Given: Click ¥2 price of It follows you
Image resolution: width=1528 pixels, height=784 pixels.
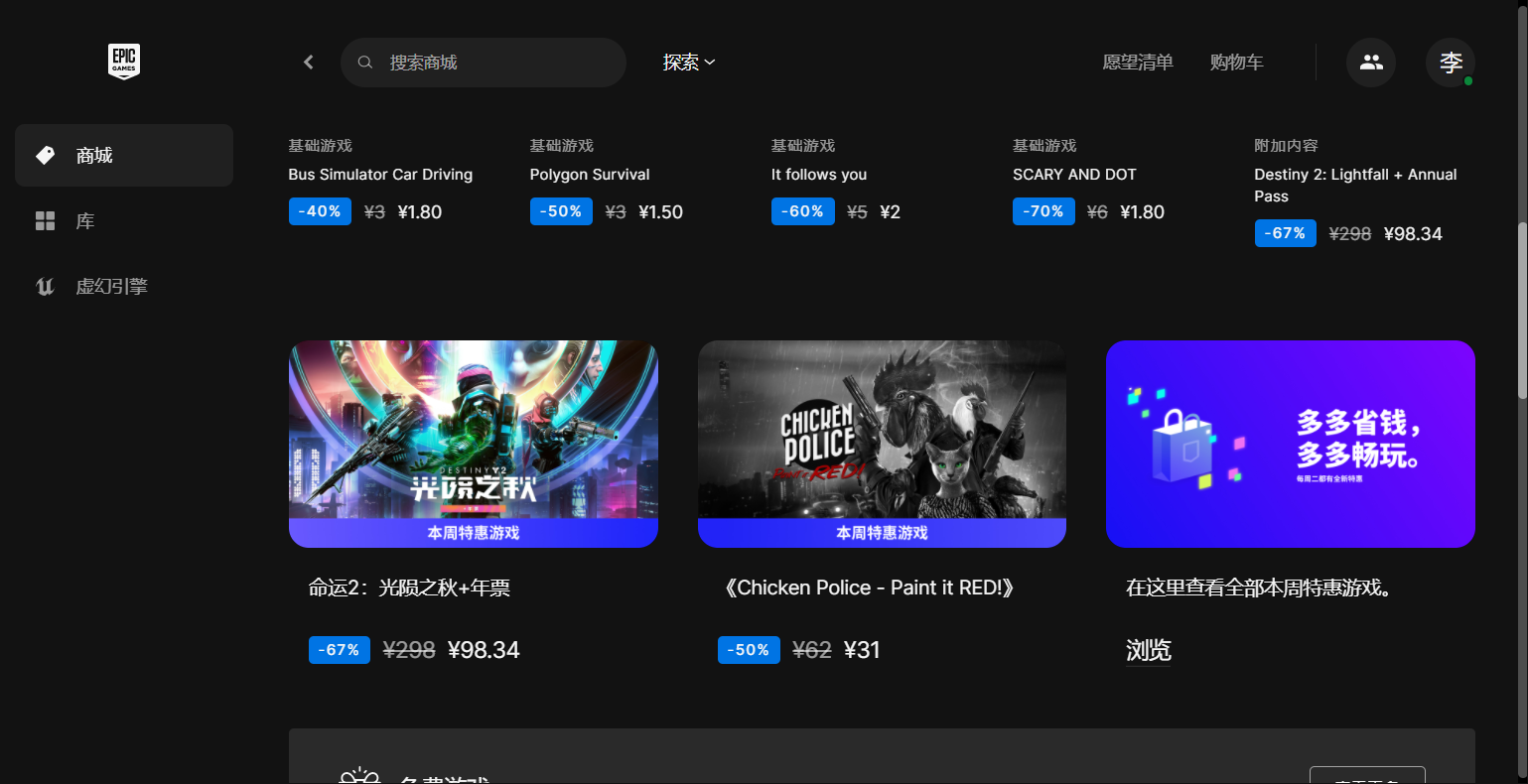Looking at the screenshot, I should point(890,212).
